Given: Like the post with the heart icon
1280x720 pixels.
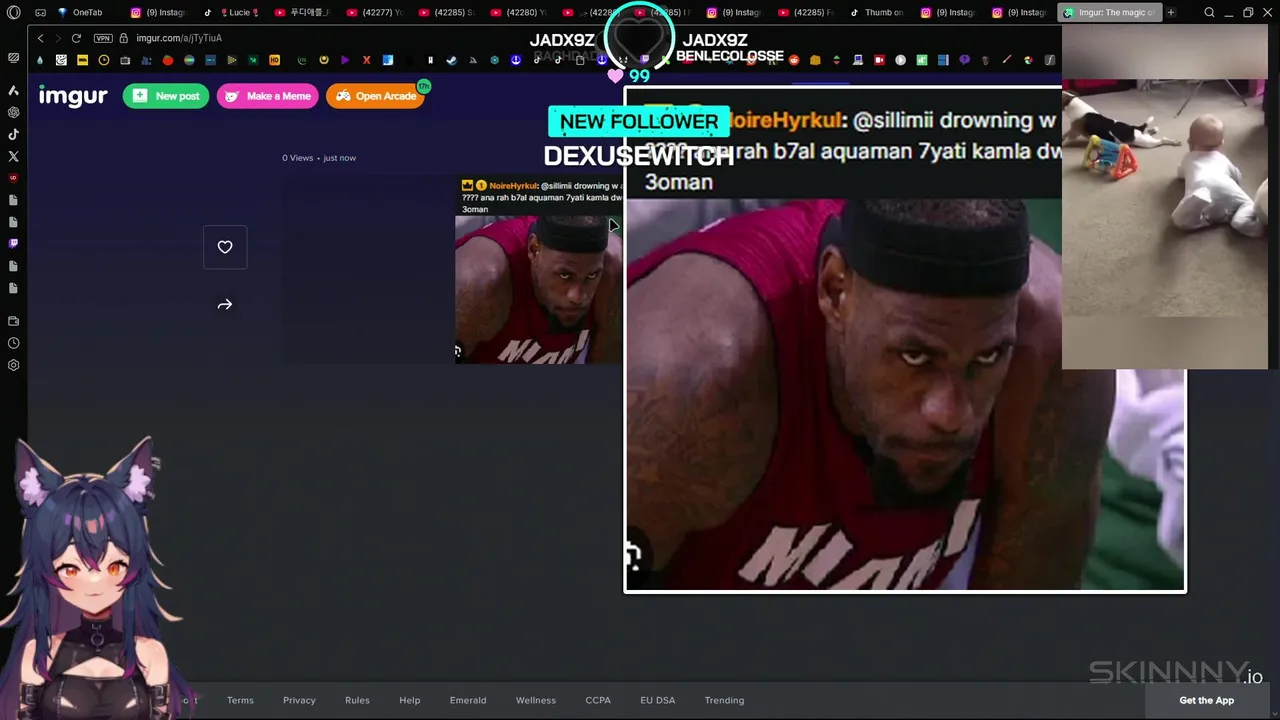Looking at the screenshot, I should (x=225, y=247).
